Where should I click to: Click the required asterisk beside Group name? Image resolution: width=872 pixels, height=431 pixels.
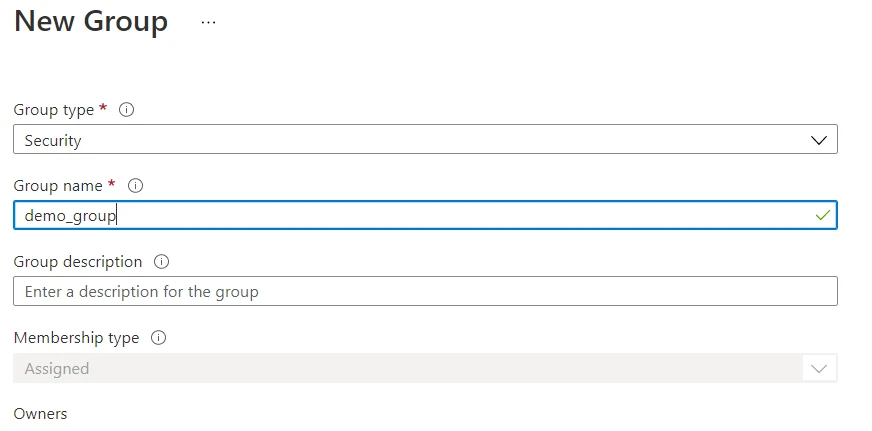[112, 184]
